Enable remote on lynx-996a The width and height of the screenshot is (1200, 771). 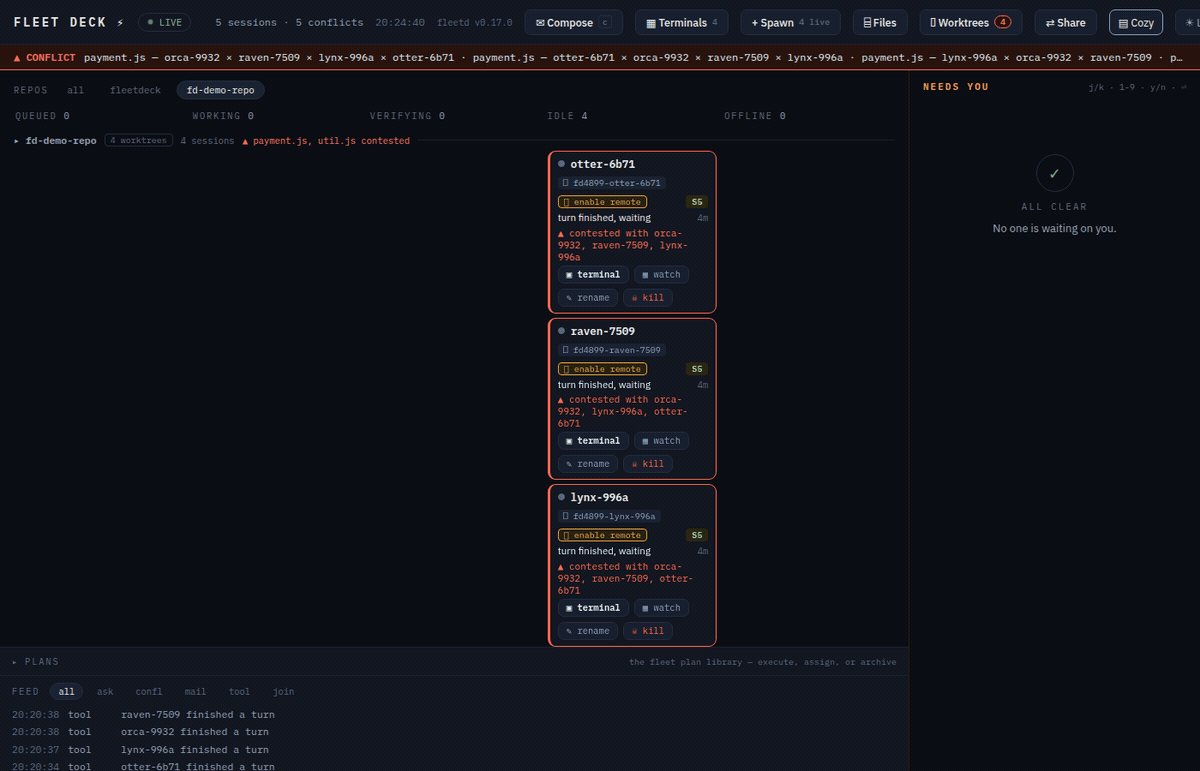click(x=602, y=535)
